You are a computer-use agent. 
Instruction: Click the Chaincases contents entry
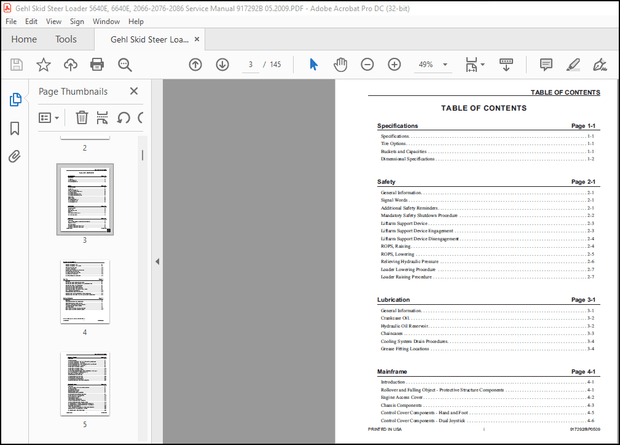[x=391, y=333]
